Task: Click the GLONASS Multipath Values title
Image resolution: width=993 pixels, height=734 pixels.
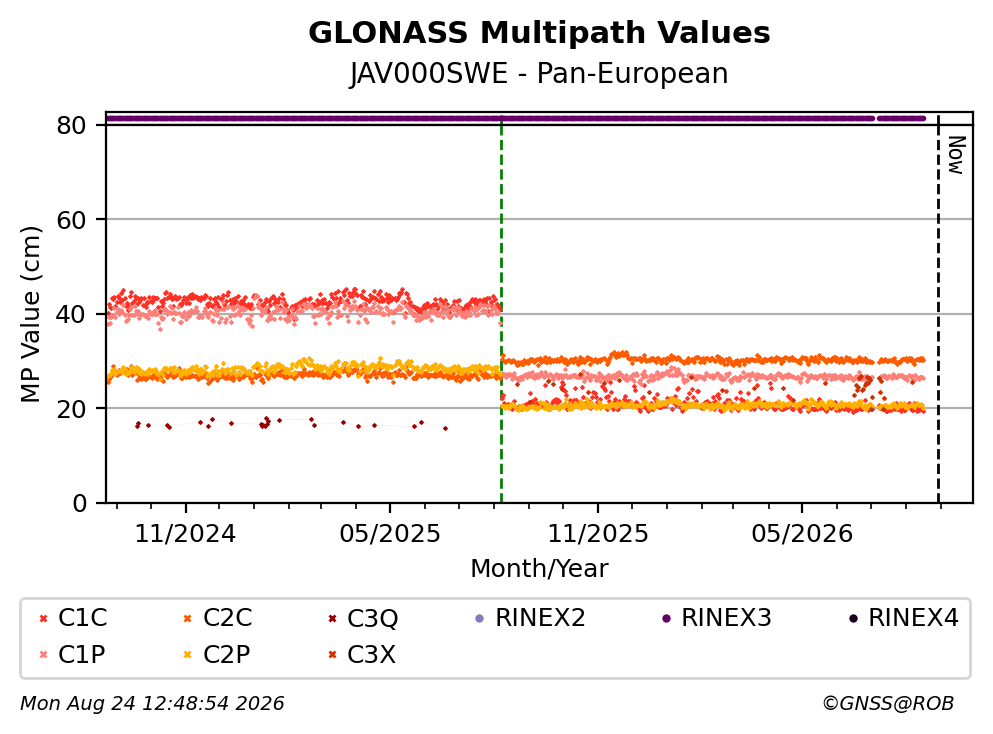Action: [539, 33]
